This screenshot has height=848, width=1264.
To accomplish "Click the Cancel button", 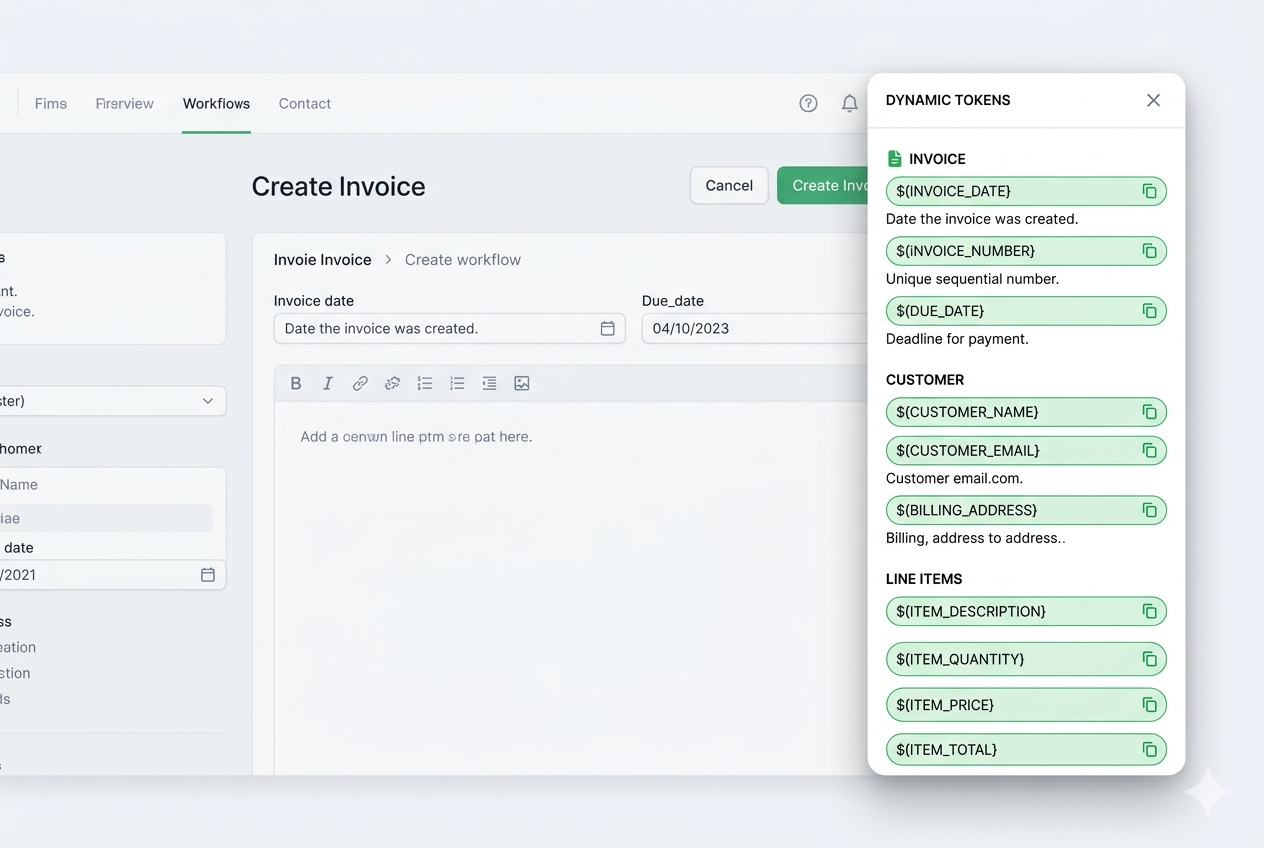I will coord(729,185).
